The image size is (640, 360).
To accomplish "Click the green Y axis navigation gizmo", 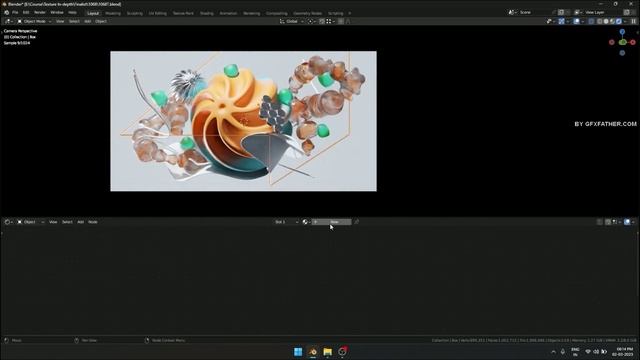I will [x=622, y=42].
